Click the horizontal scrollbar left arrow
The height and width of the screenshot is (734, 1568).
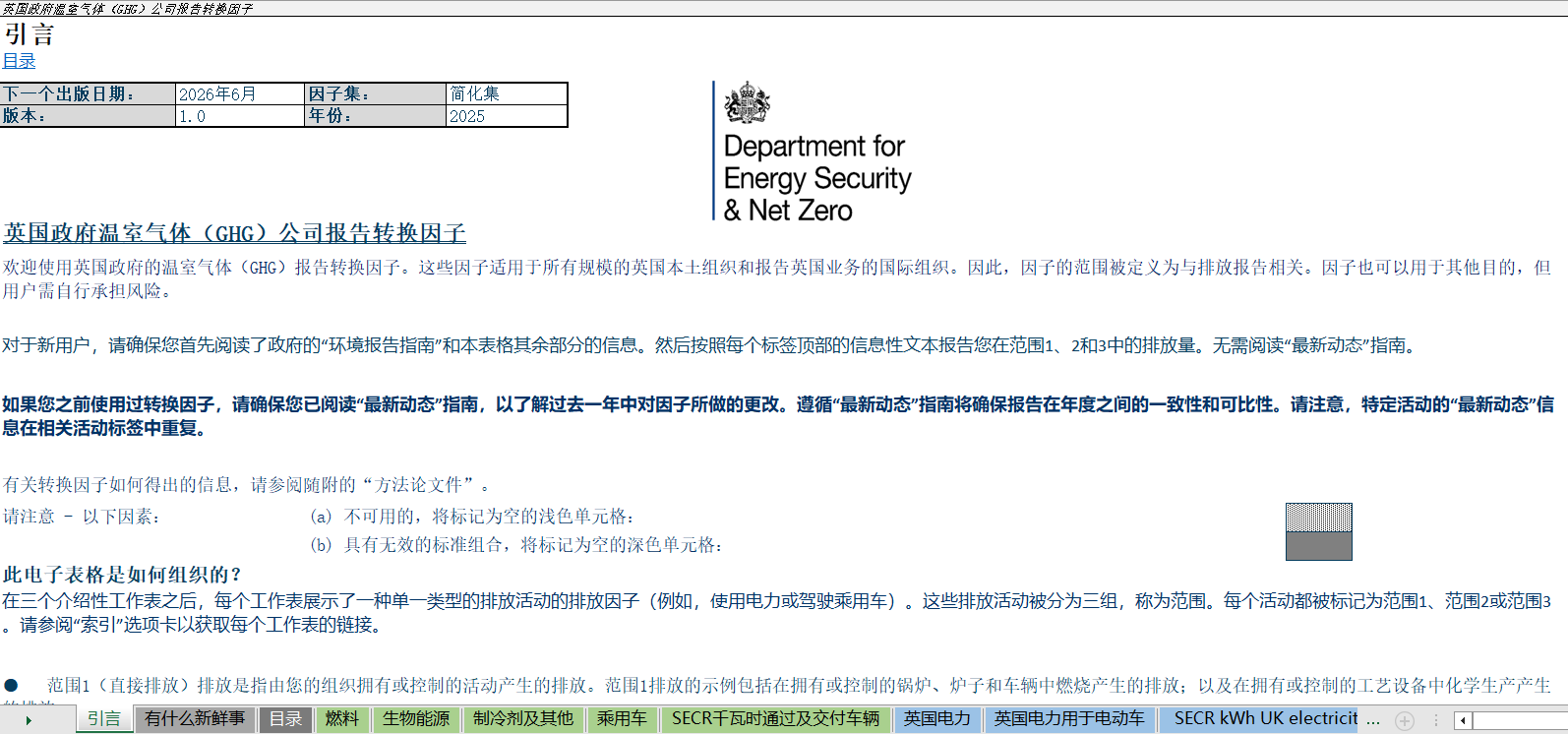point(1464,721)
